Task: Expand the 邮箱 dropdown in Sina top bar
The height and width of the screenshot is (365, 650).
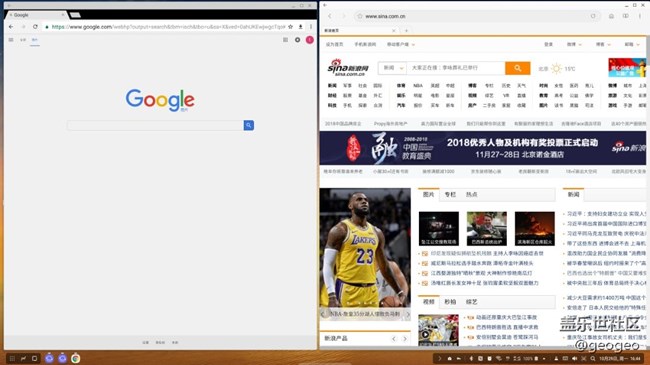Action: tap(632, 44)
